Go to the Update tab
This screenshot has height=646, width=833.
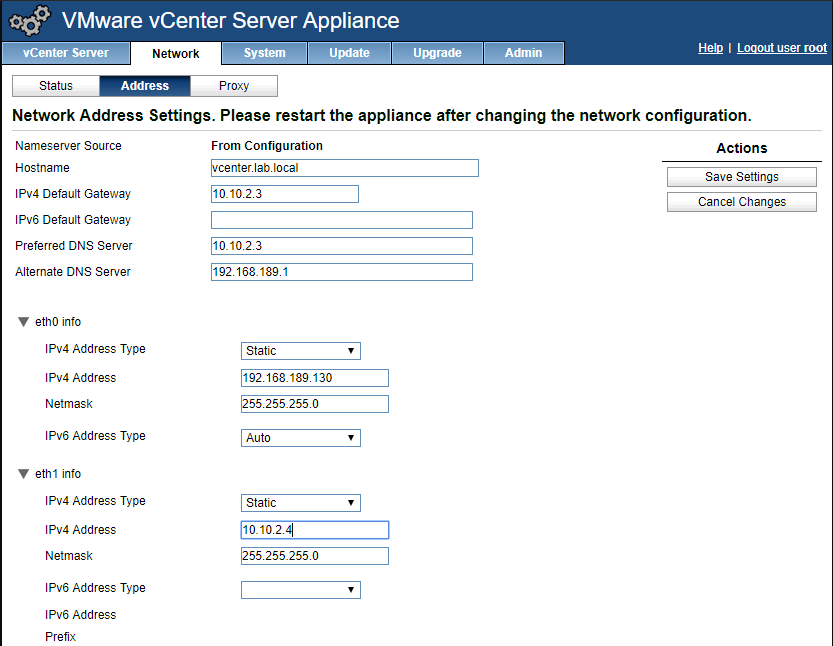(349, 53)
